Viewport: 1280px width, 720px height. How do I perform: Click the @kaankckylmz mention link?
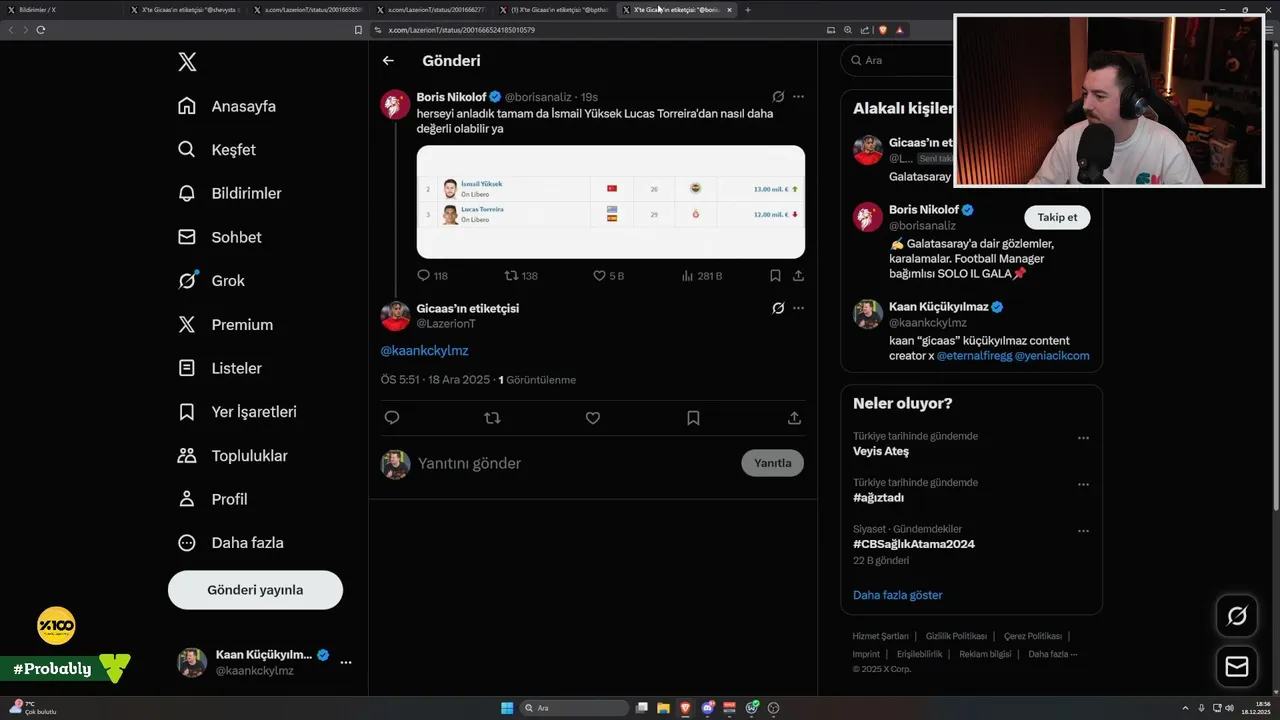coord(424,351)
